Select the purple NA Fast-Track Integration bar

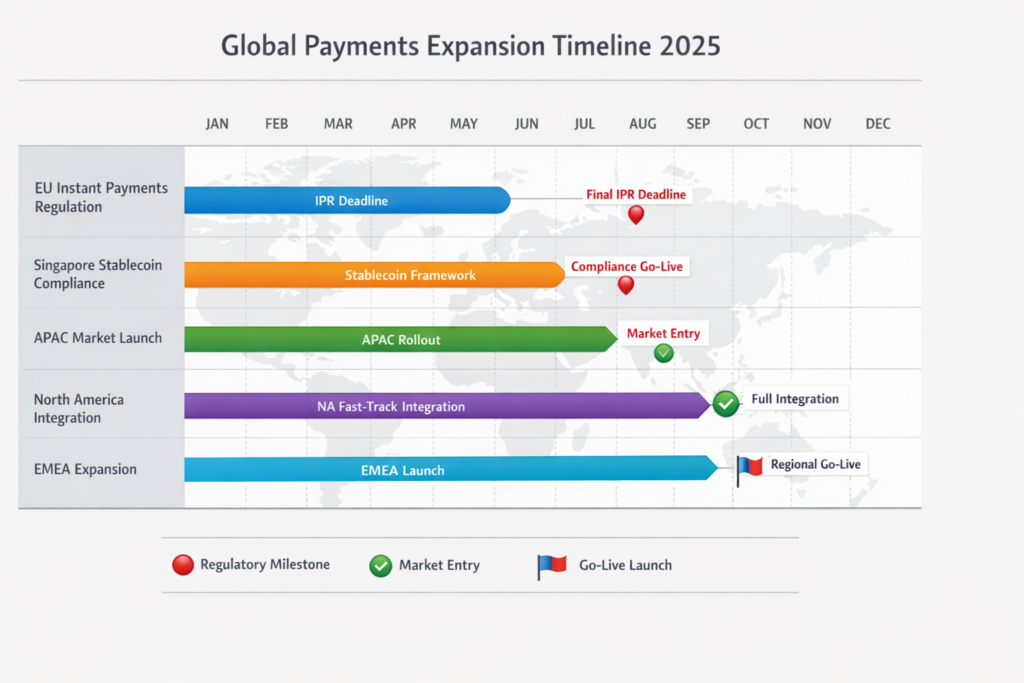point(446,406)
